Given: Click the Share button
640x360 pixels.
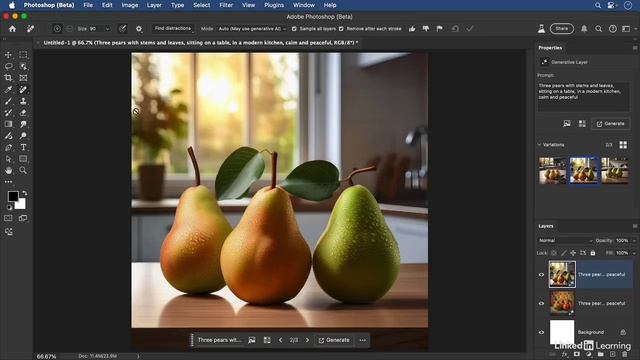Looking at the screenshot, I should coord(562,29).
